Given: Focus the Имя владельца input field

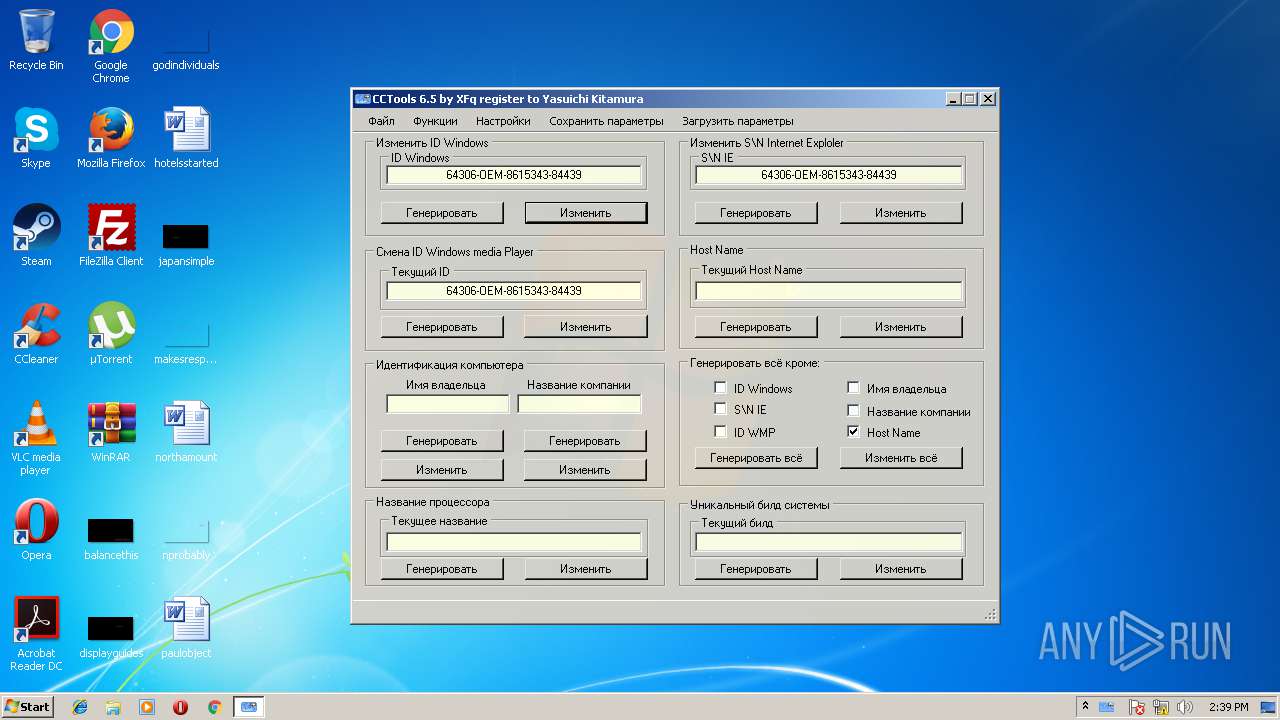Looking at the screenshot, I should 448,404.
